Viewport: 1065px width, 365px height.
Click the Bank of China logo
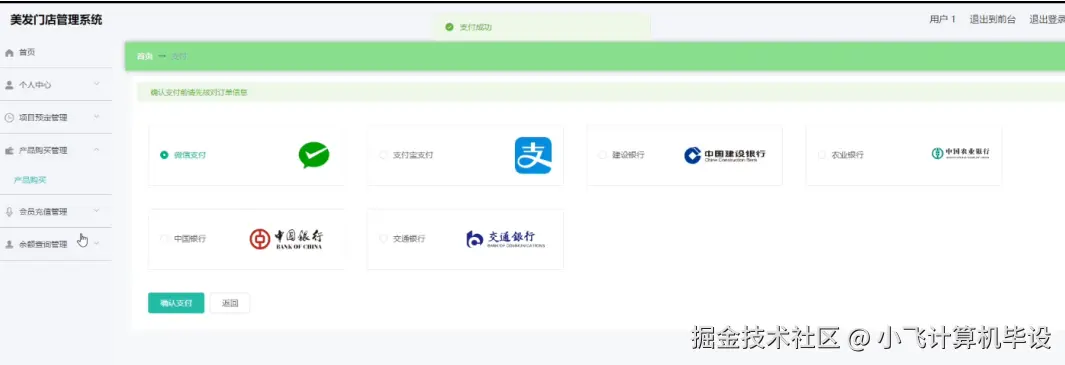pos(286,239)
